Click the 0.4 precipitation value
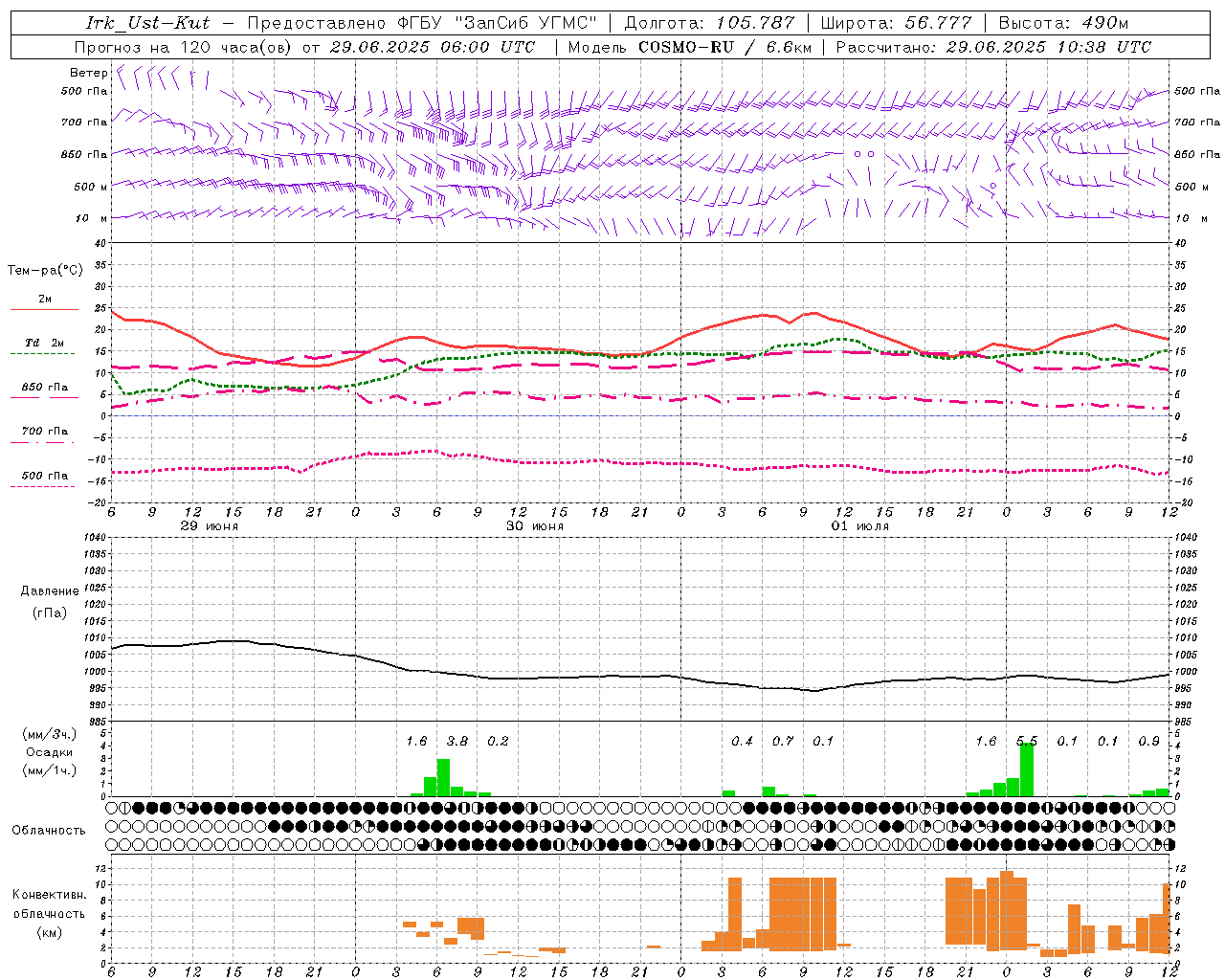1225x980 pixels. click(742, 741)
